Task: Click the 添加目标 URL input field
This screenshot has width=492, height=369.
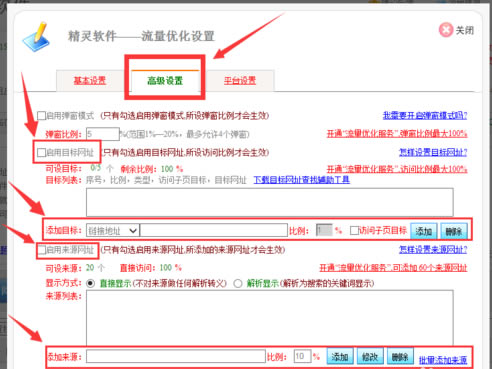Action: coord(214,230)
